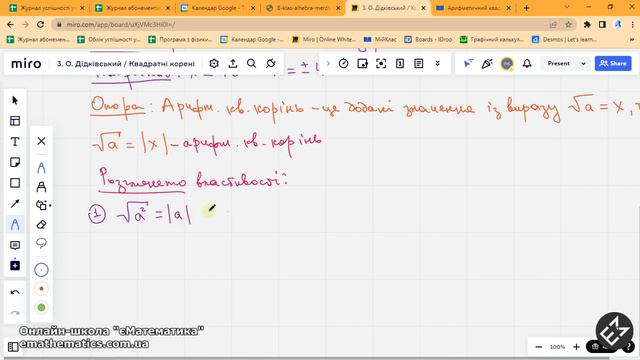Click the 100% zoom level
Viewport: 640px width, 360px height.
(x=557, y=347)
